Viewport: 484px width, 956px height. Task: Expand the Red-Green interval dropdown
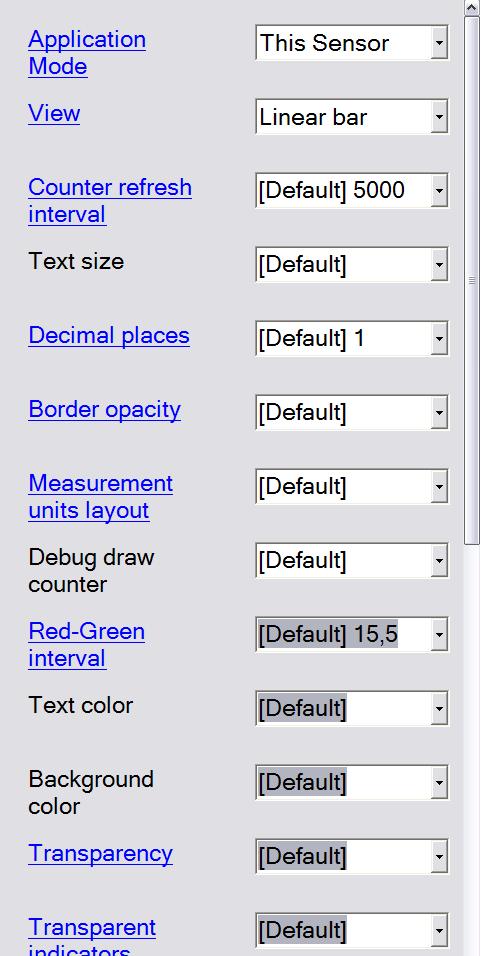coord(352,634)
